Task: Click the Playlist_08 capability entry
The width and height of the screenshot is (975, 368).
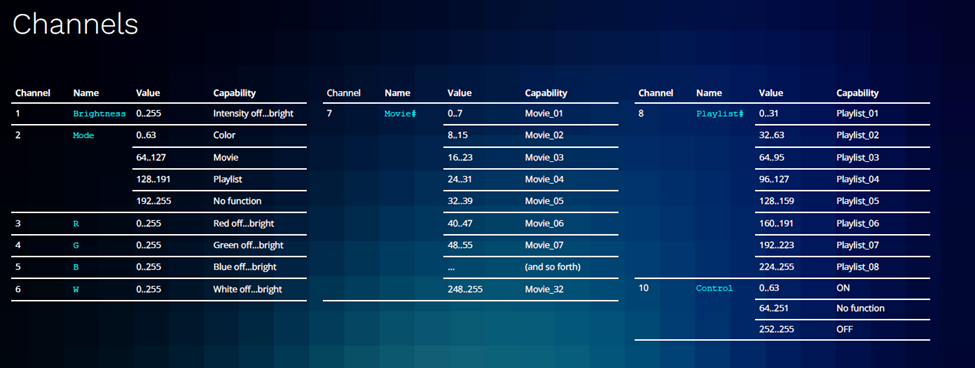Action: (x=858, y=267)
